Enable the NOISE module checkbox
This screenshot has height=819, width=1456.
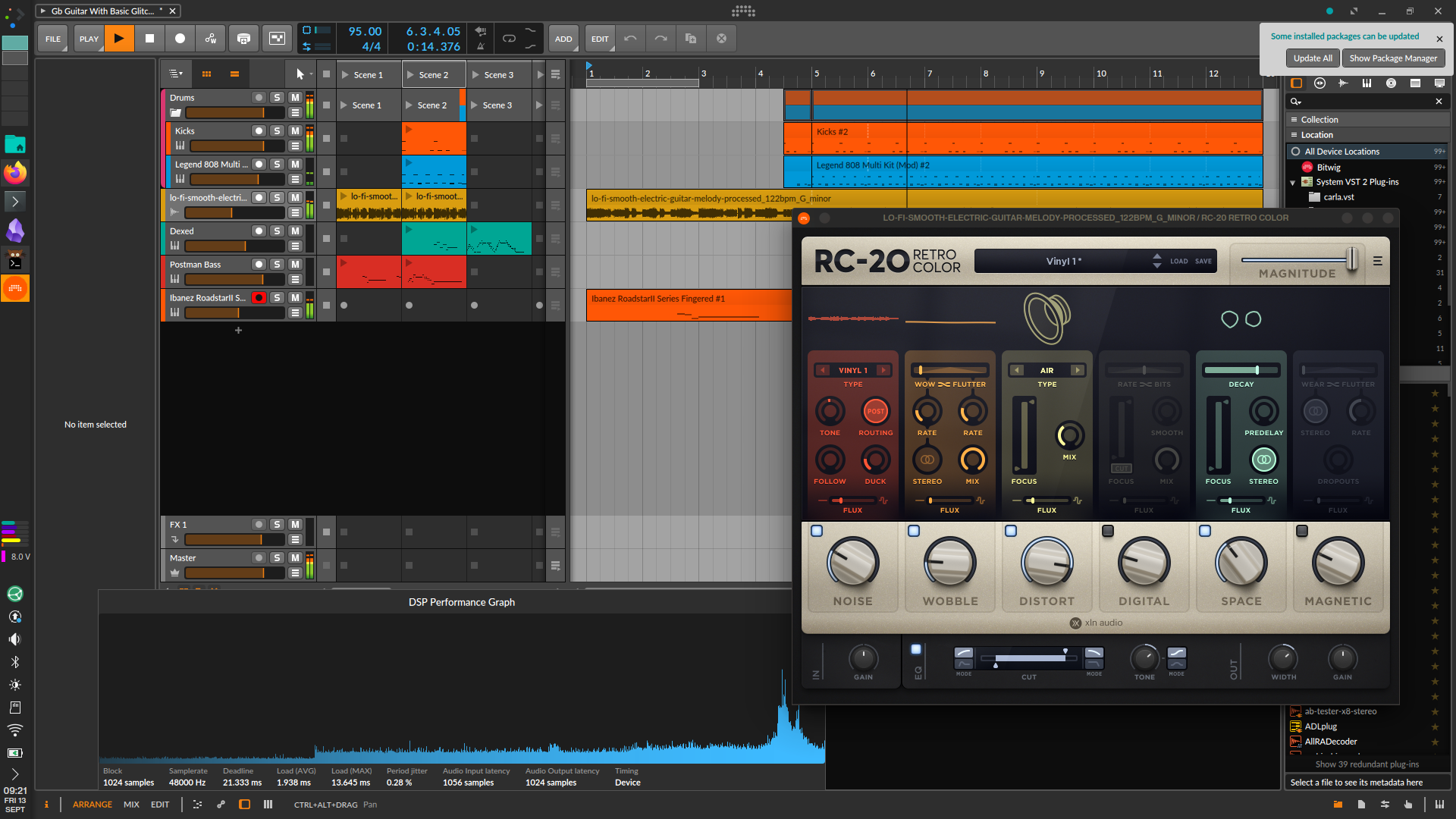(817, 531)
